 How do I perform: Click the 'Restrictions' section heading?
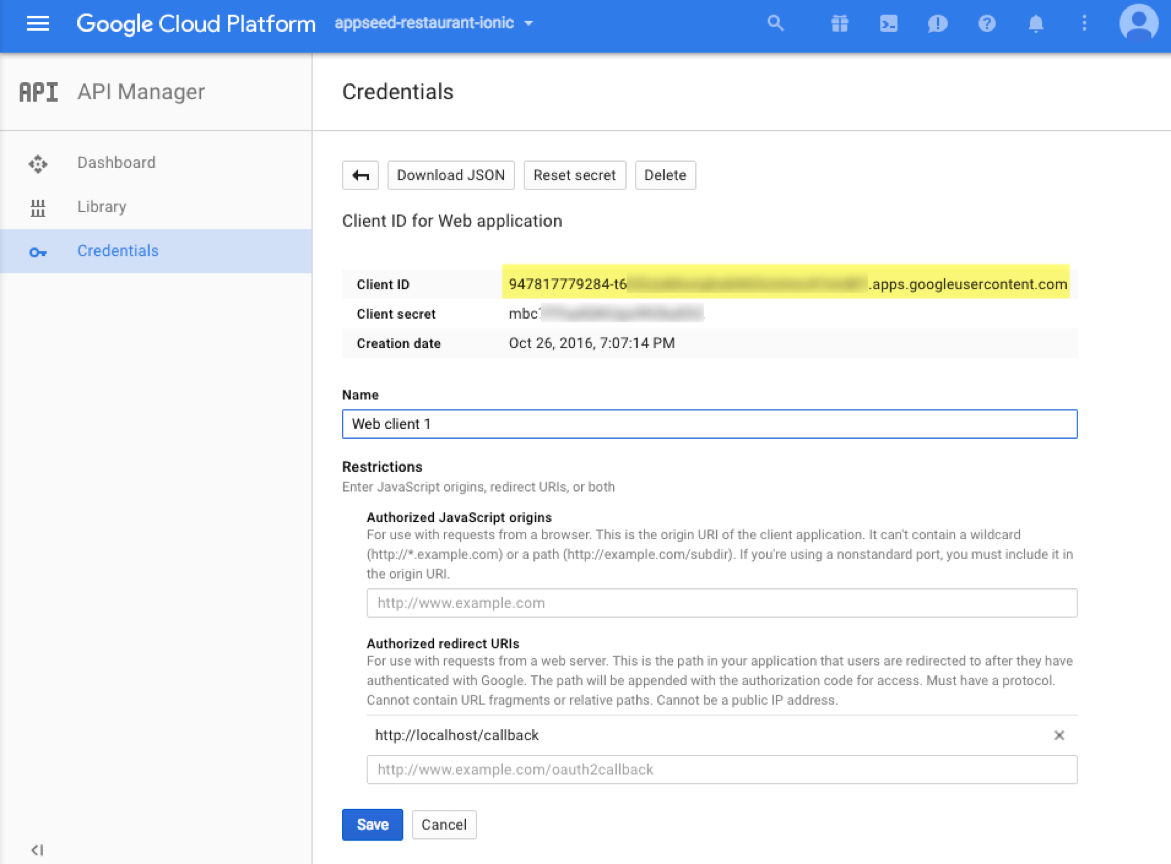[382, 467]
